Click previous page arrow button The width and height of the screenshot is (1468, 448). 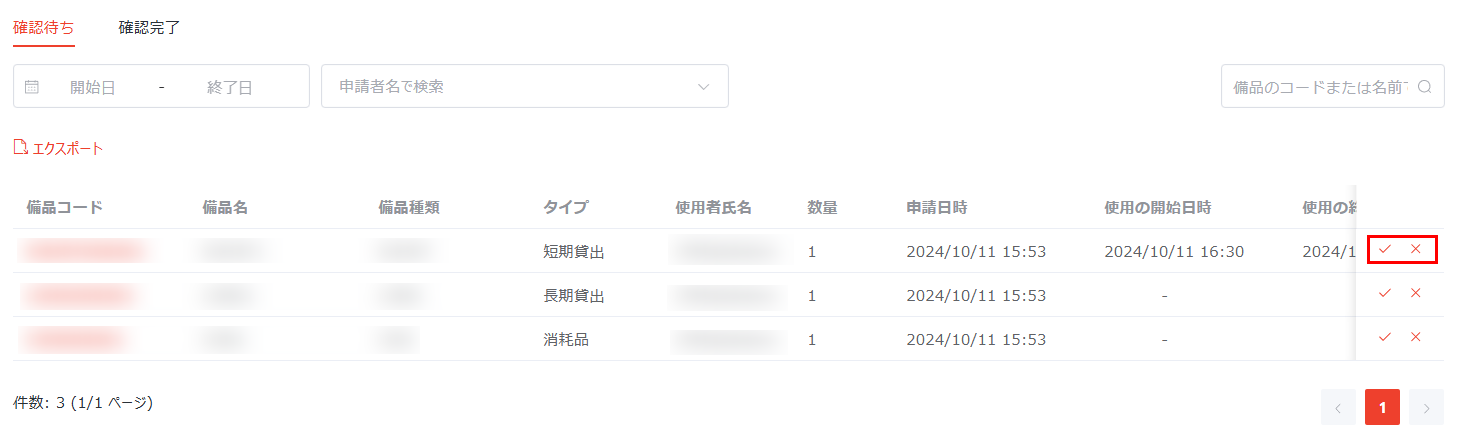click(x=1338, y=407)
